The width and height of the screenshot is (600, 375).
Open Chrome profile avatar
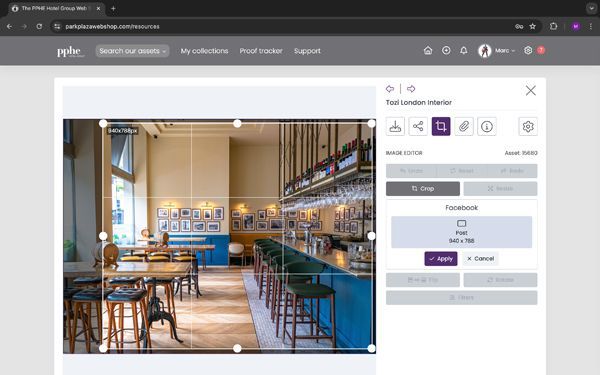click(x=576, y=26)
